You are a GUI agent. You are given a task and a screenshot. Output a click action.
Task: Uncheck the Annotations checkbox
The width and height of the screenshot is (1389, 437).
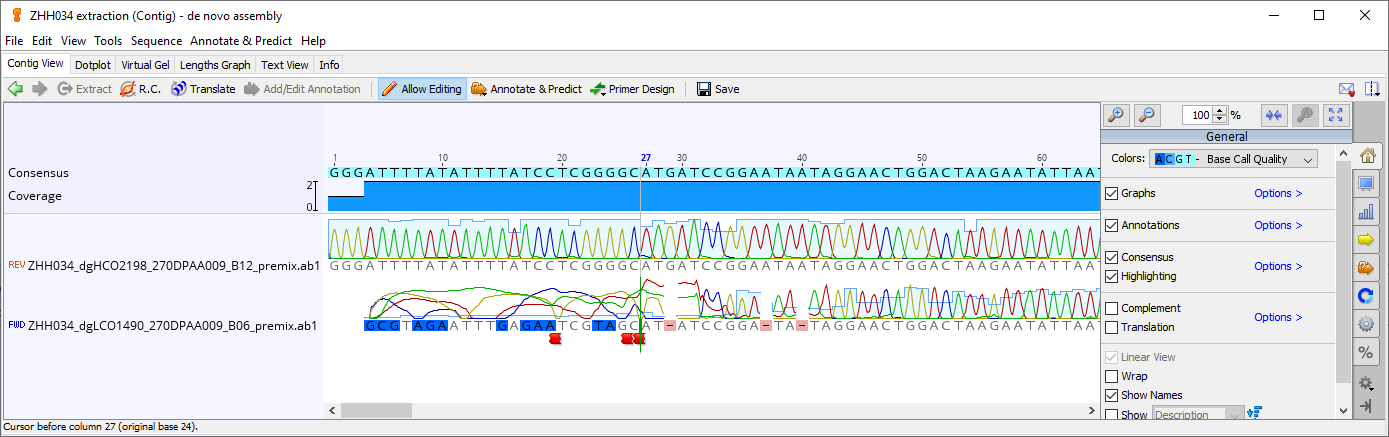click(1111, 225)
